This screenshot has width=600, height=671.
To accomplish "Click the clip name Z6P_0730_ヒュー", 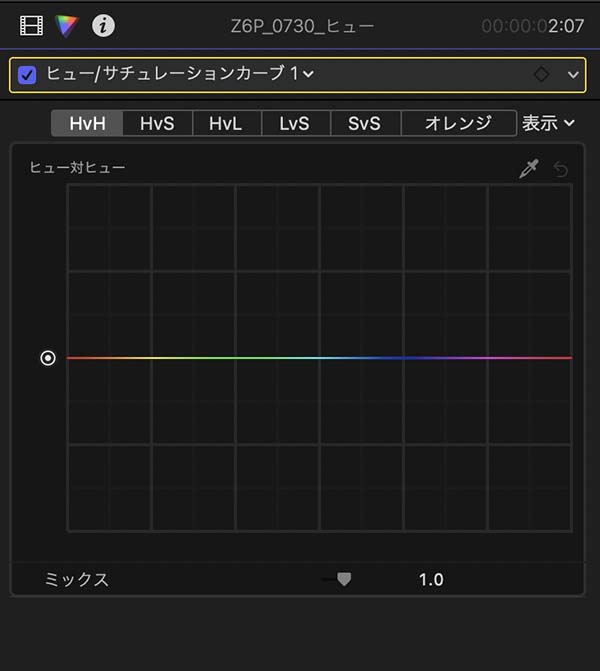I will (302, 26).
